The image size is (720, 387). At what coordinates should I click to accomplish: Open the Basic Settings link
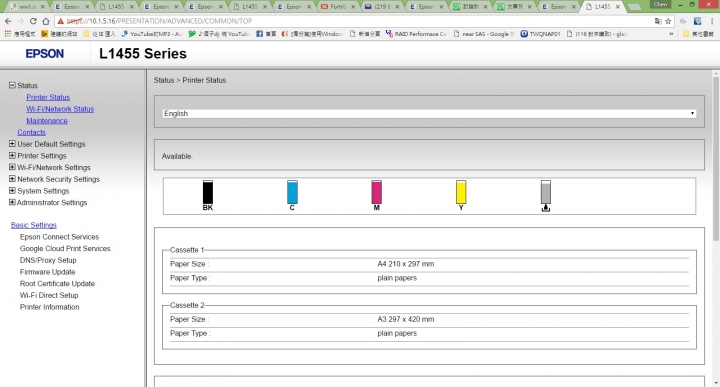pyautogui.click(x=34, y=225)
